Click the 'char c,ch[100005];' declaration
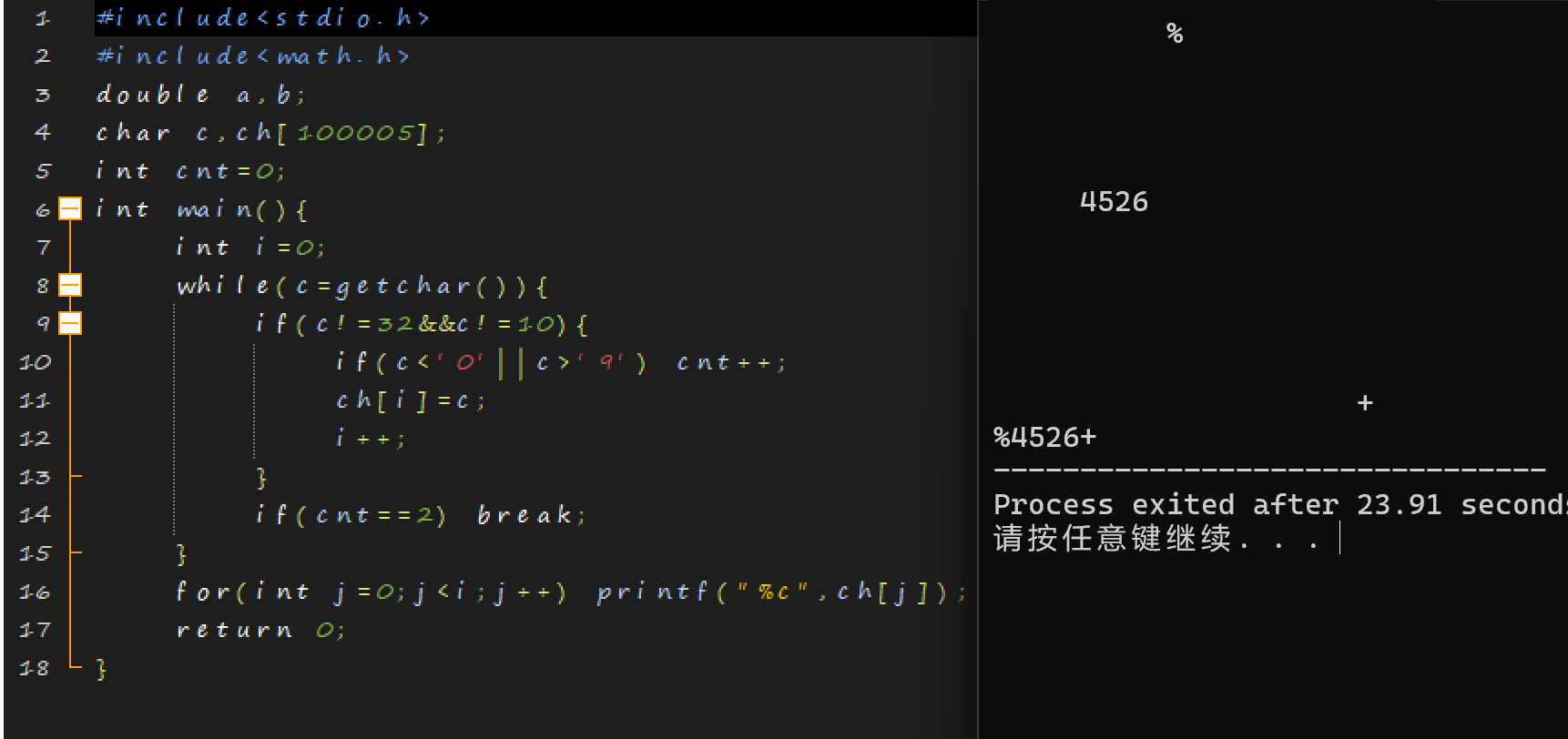This screenshot has width=1568, height=739. pos(271,133)
